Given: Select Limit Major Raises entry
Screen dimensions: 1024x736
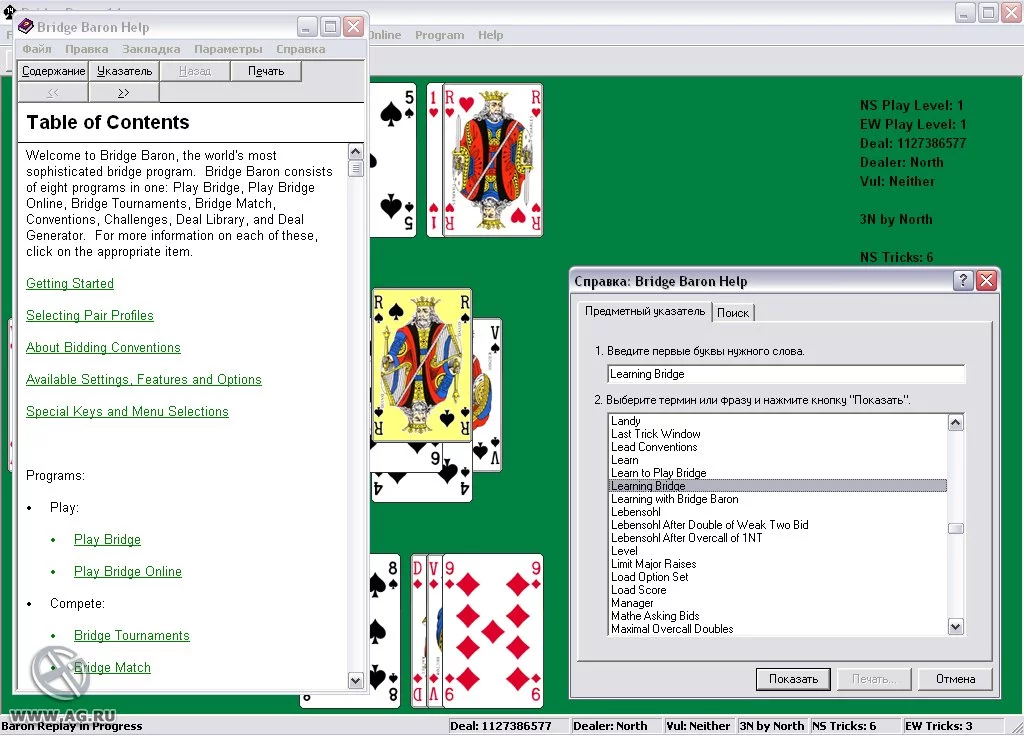Looking at the screenshot, I should [653, 564].
